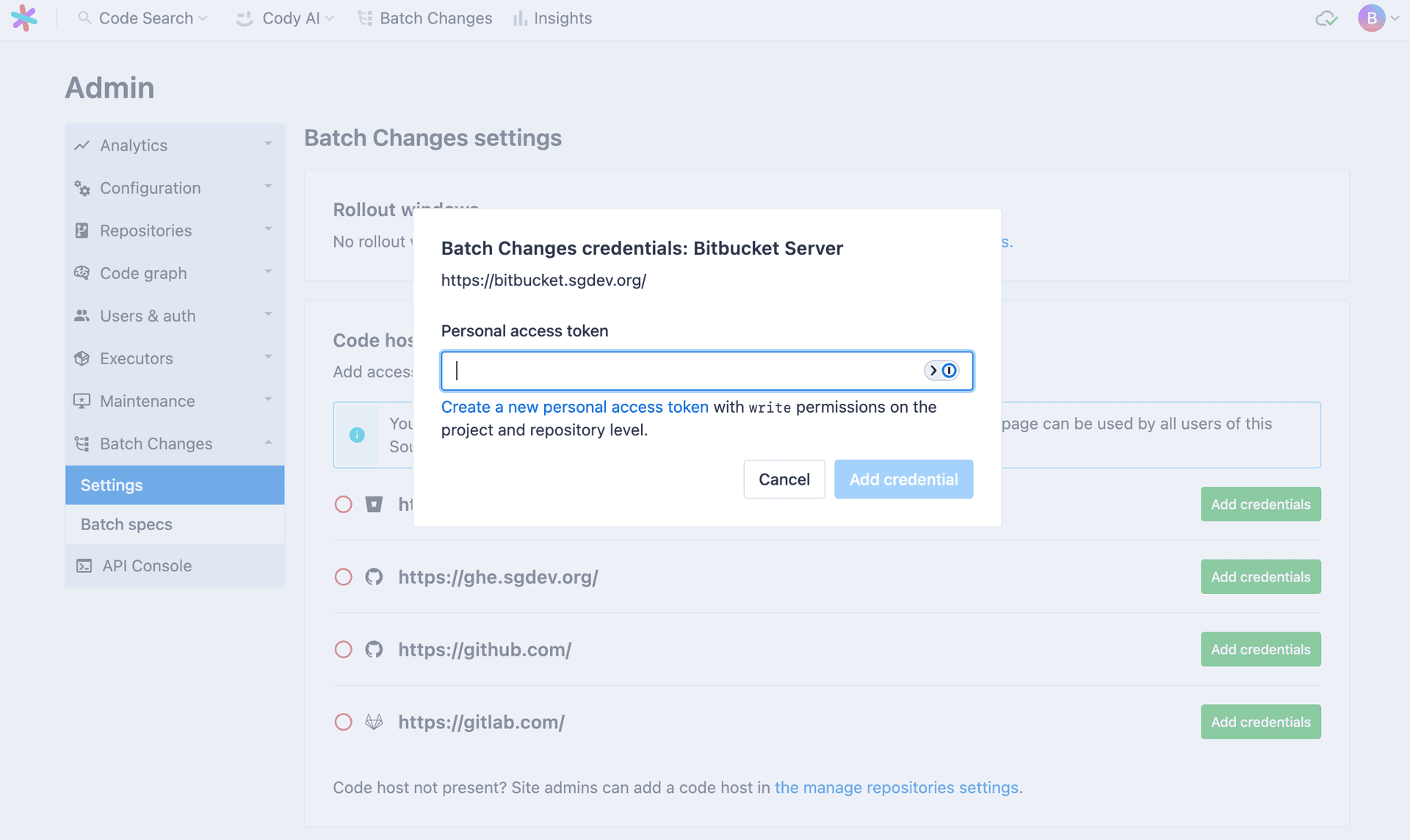Click the Sourcegraph logo icon
Image resolution: width=1410 pixels, height=840 pixels.
(x=24, y=18)
